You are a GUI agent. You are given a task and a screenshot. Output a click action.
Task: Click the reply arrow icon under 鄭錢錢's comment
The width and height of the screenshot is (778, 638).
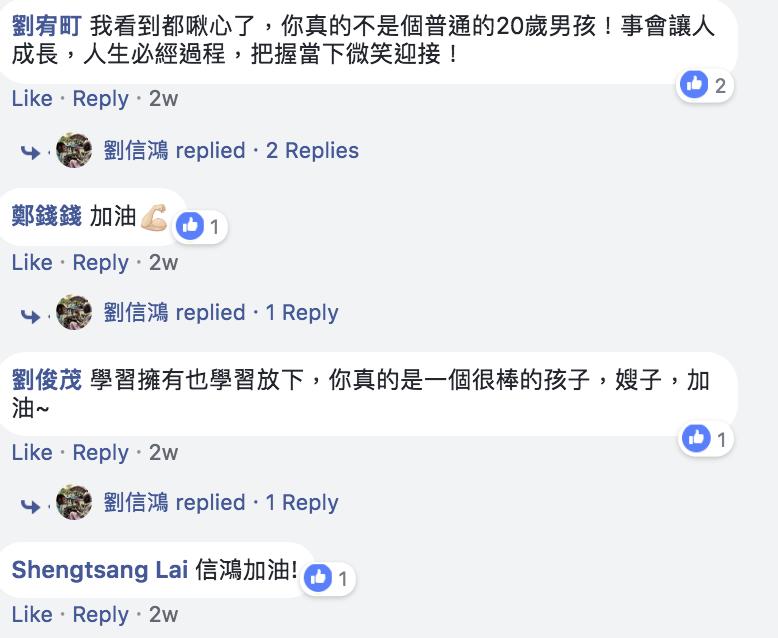click(31, 314)
